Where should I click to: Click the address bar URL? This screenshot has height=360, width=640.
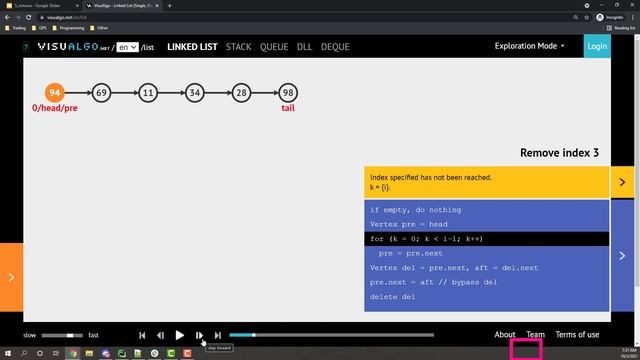(67, 18)
